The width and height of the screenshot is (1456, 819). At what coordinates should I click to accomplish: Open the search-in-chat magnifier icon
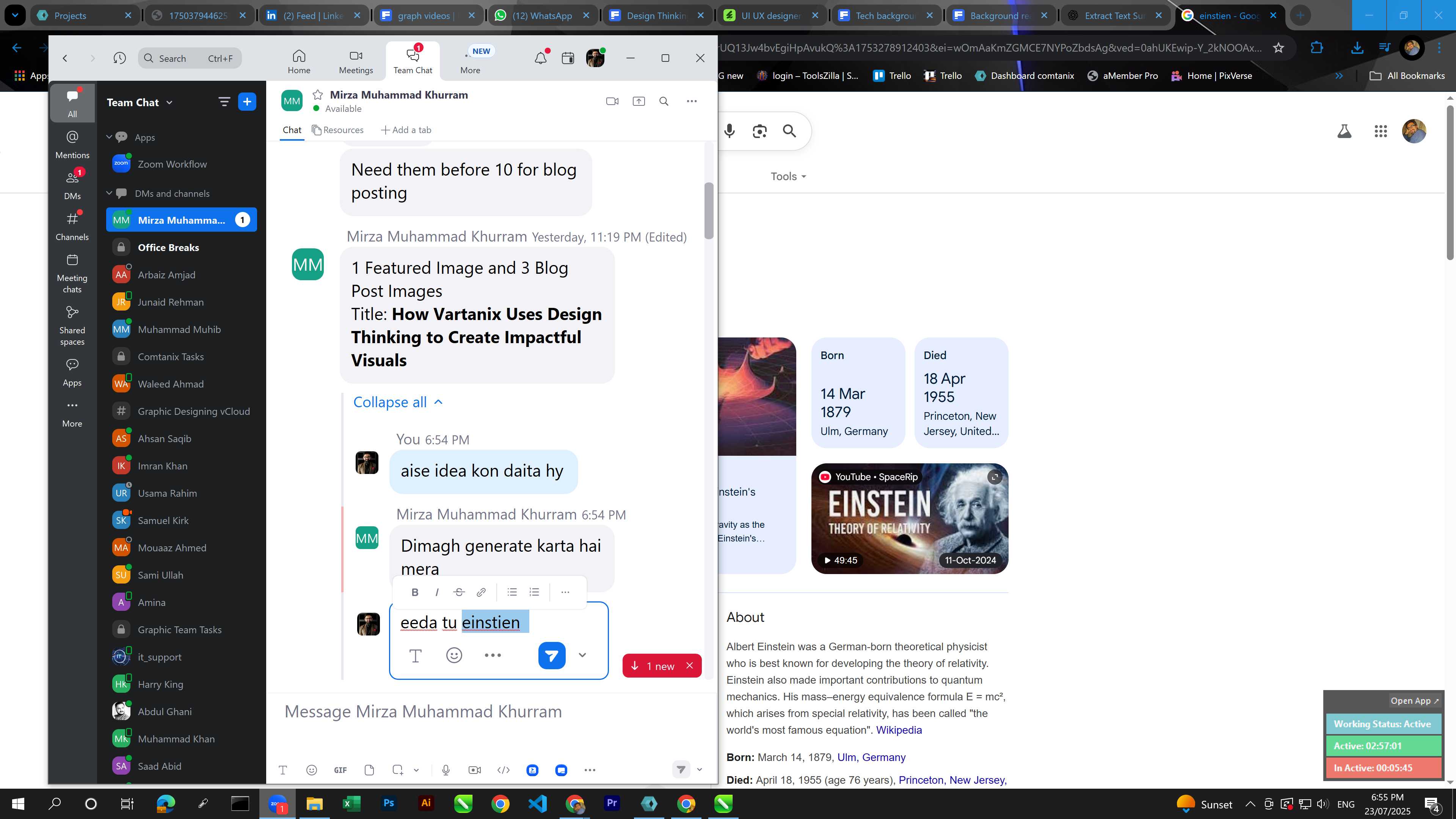pyautogui.click(x=664, y=101)
